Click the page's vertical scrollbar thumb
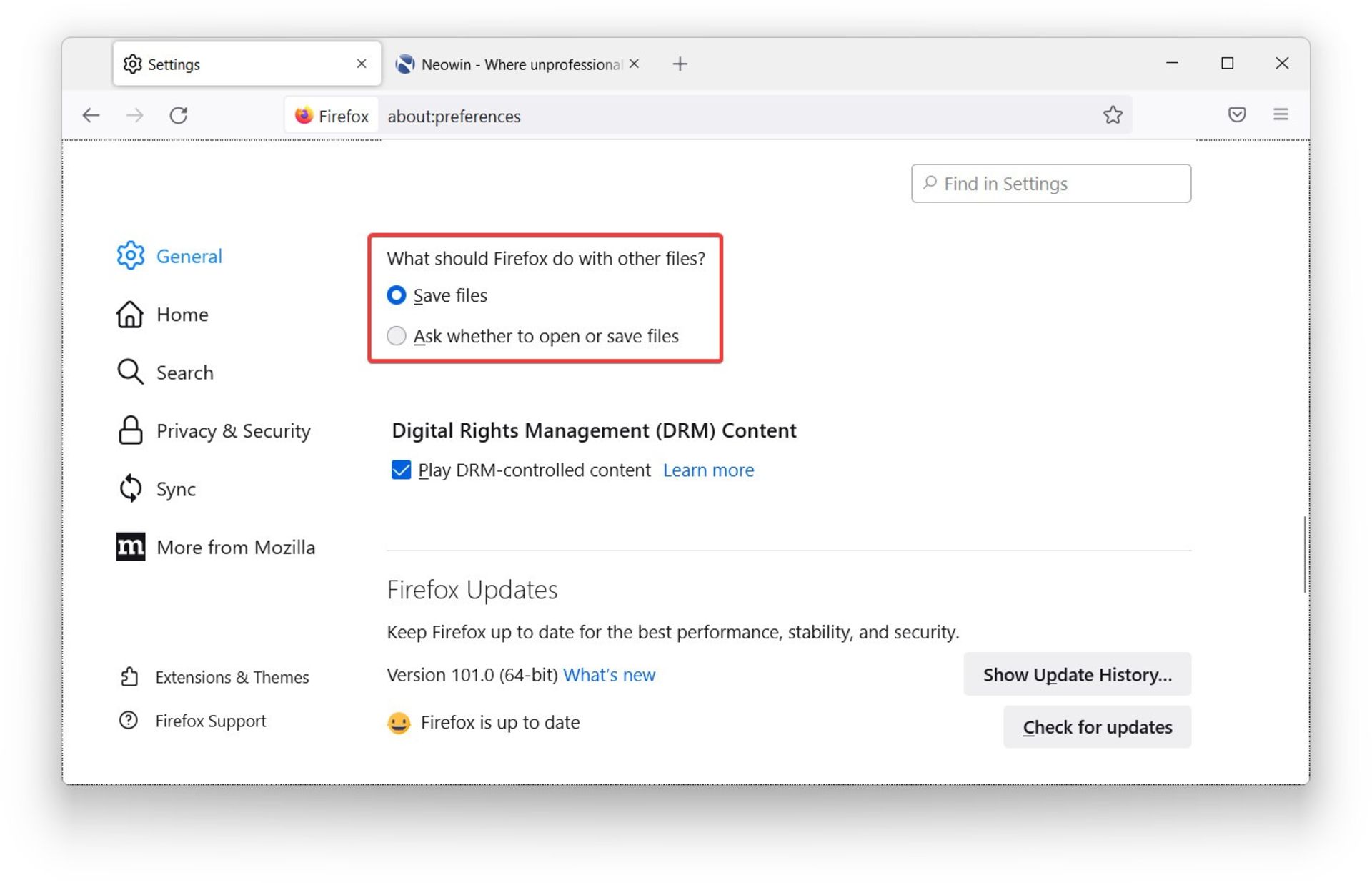The image size is (1372, 883). click(x=1304, y=554)
